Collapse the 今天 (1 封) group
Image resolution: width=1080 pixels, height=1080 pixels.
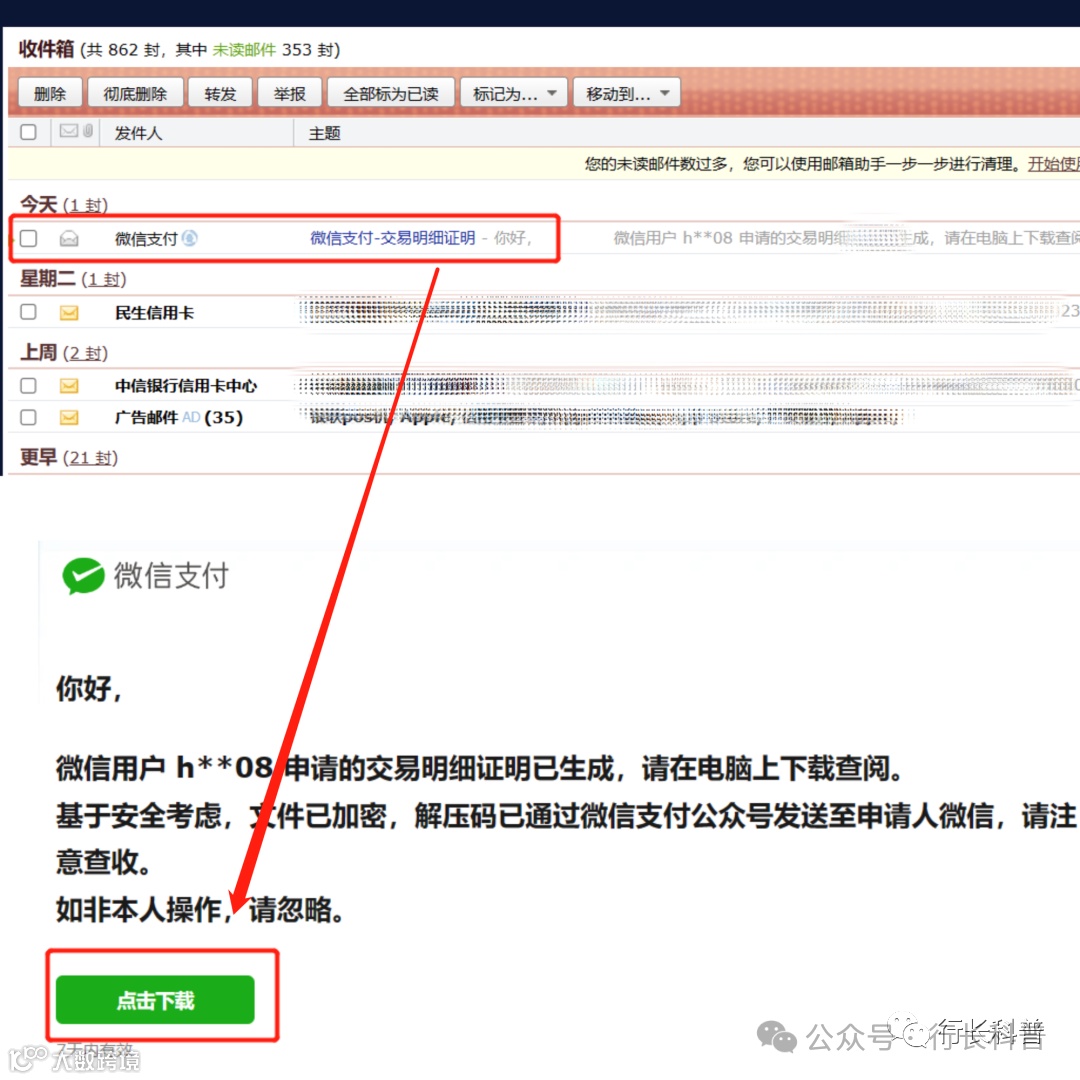point(63,205)
